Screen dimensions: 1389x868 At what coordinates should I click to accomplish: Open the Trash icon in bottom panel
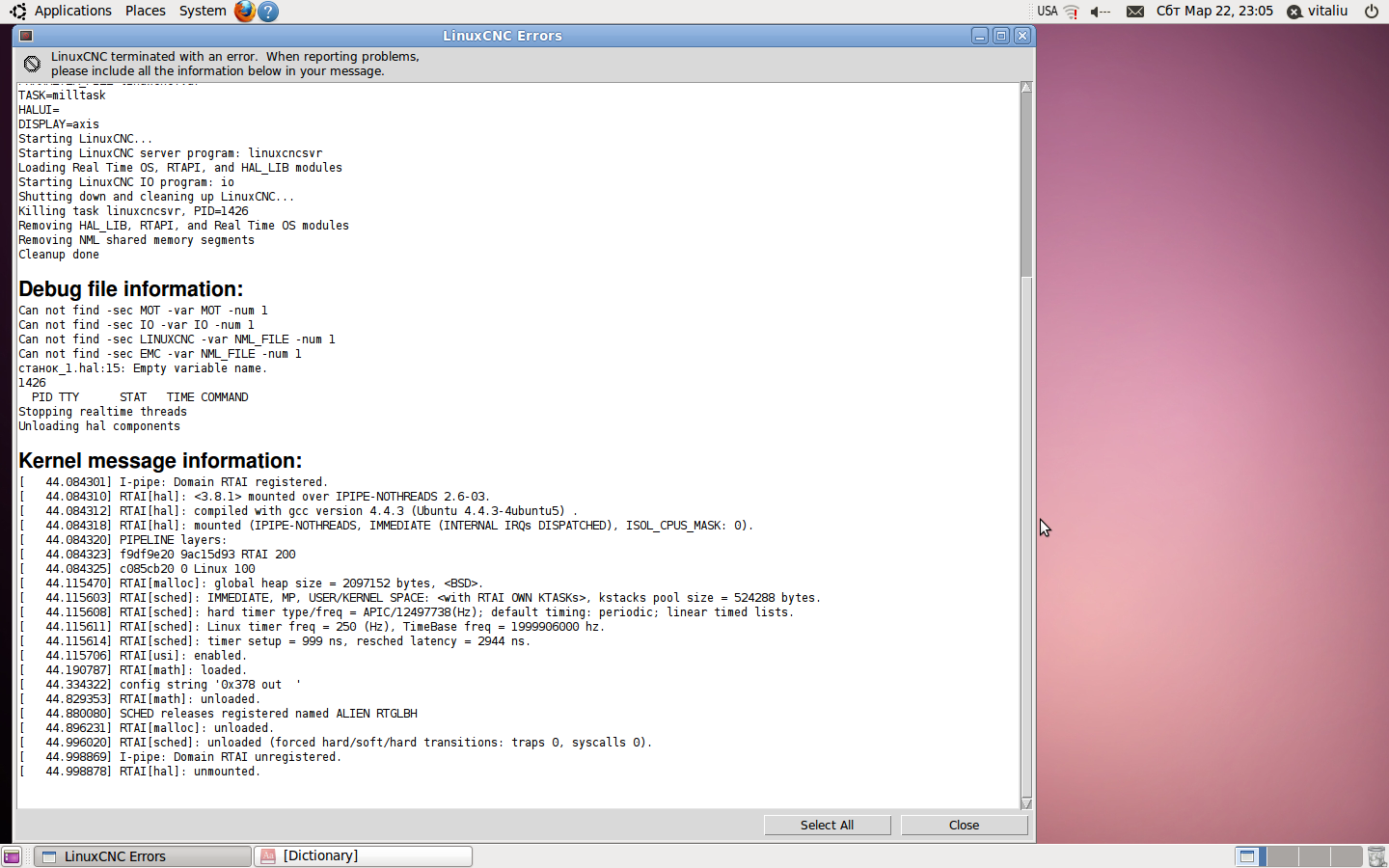[x=1376, y=856]
